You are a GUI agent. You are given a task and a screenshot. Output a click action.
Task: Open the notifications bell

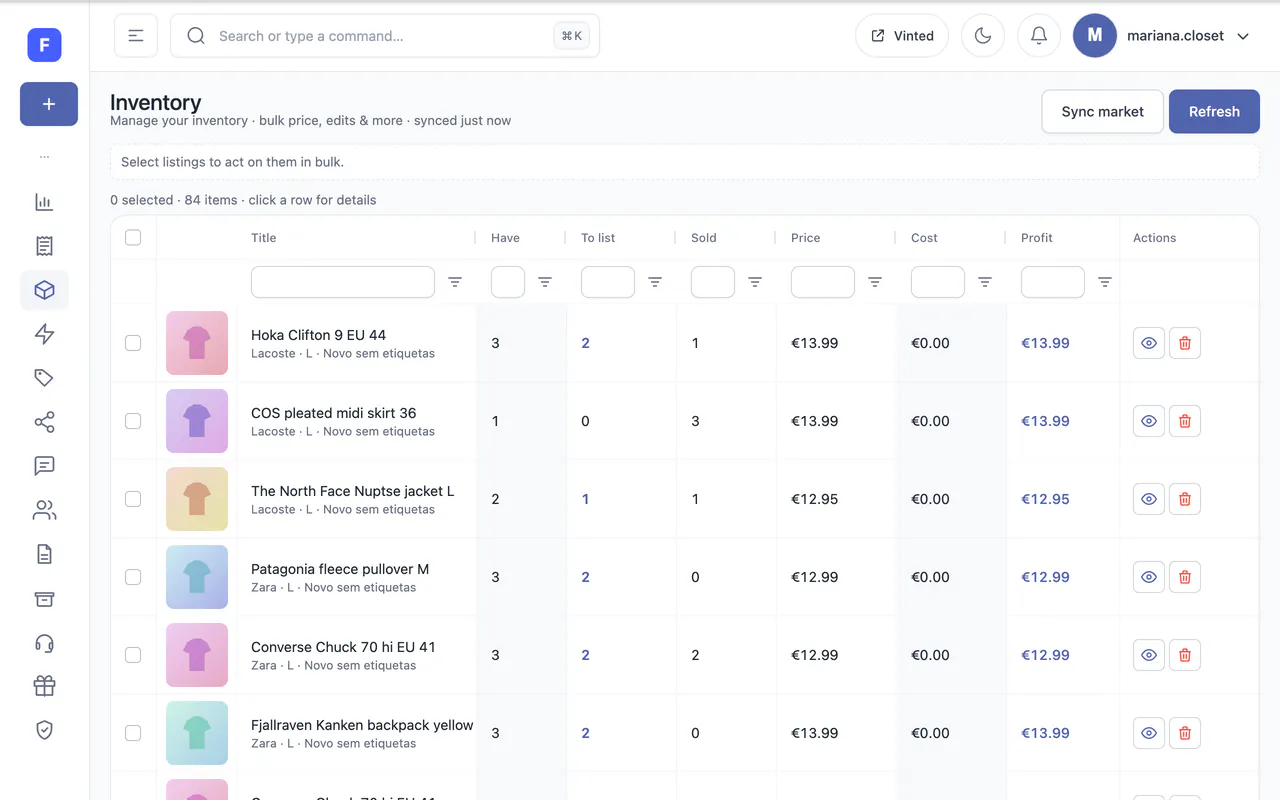coord(1039,36)
